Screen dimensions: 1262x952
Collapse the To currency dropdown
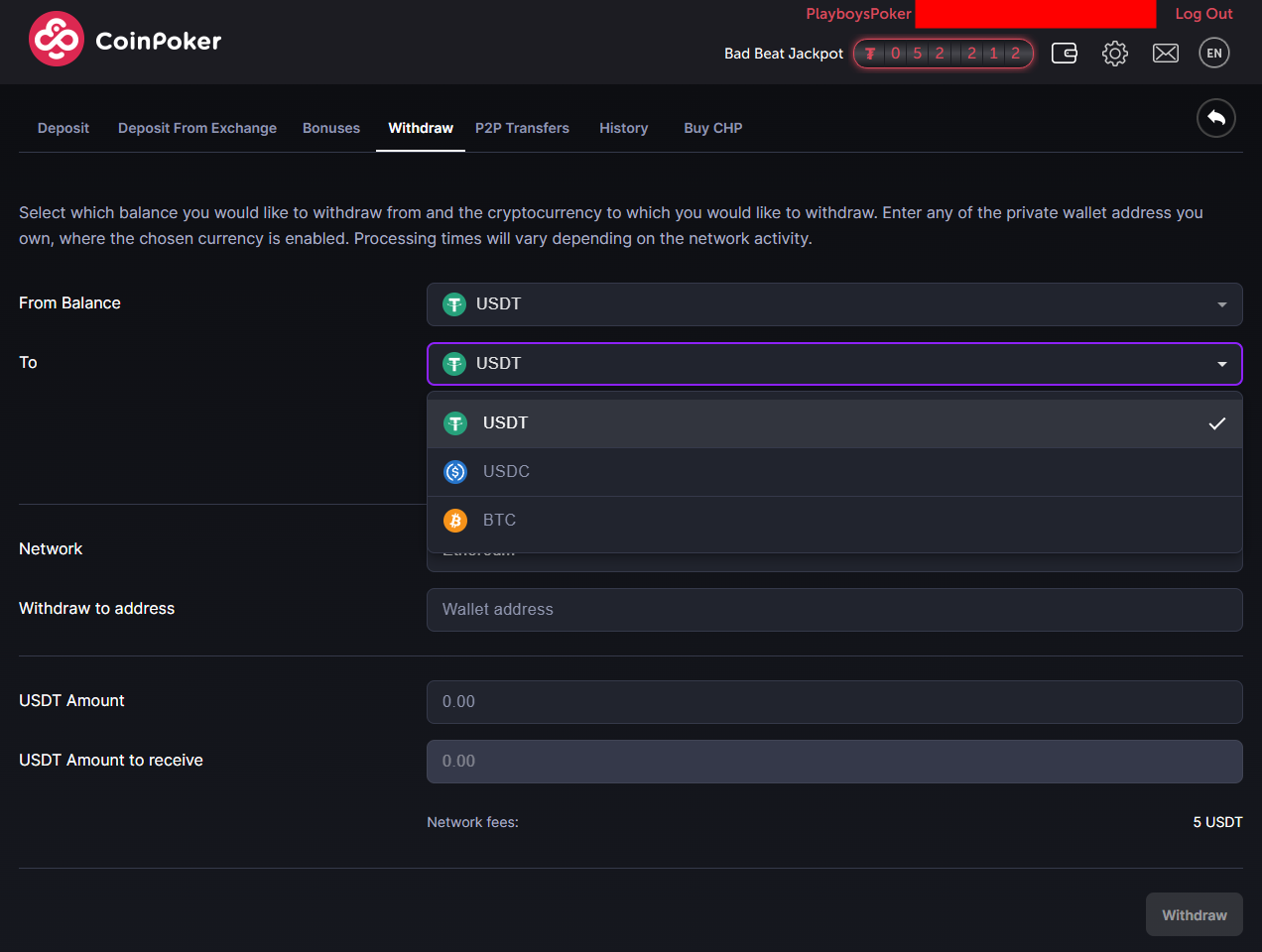click(834, 364)
